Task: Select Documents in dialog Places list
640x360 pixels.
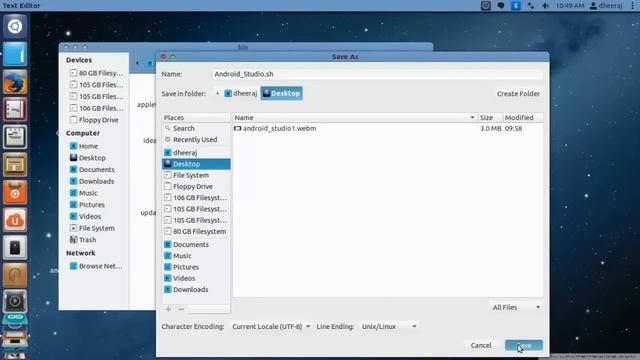Action: point(196,244)
